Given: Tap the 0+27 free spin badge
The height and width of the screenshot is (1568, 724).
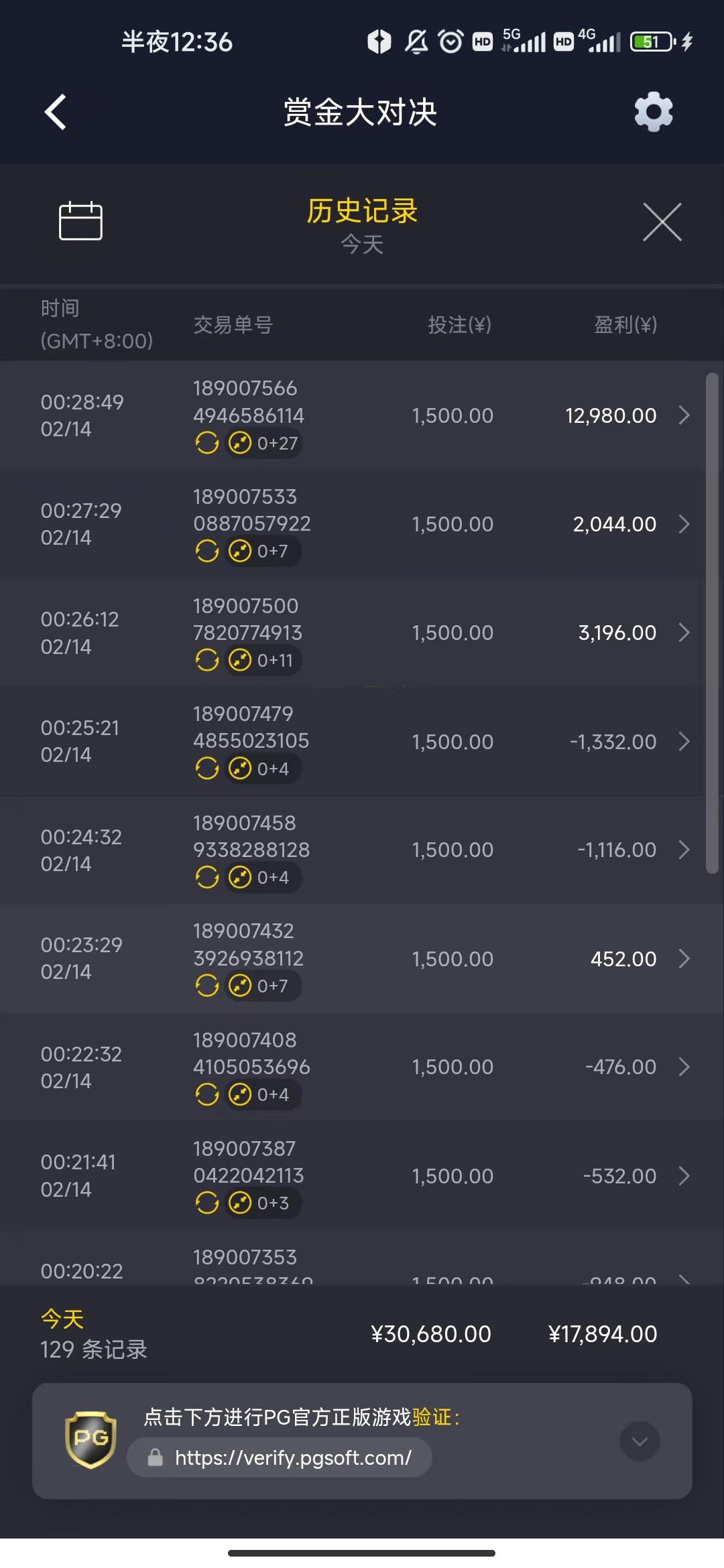Looking at the screenshot, I should (x=264, y=443).
